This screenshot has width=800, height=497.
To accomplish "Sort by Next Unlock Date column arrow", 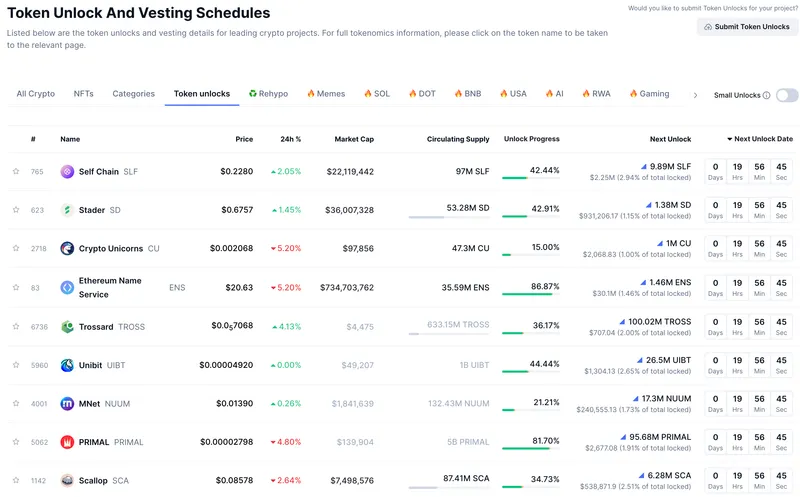I will [x=729, y=139].
